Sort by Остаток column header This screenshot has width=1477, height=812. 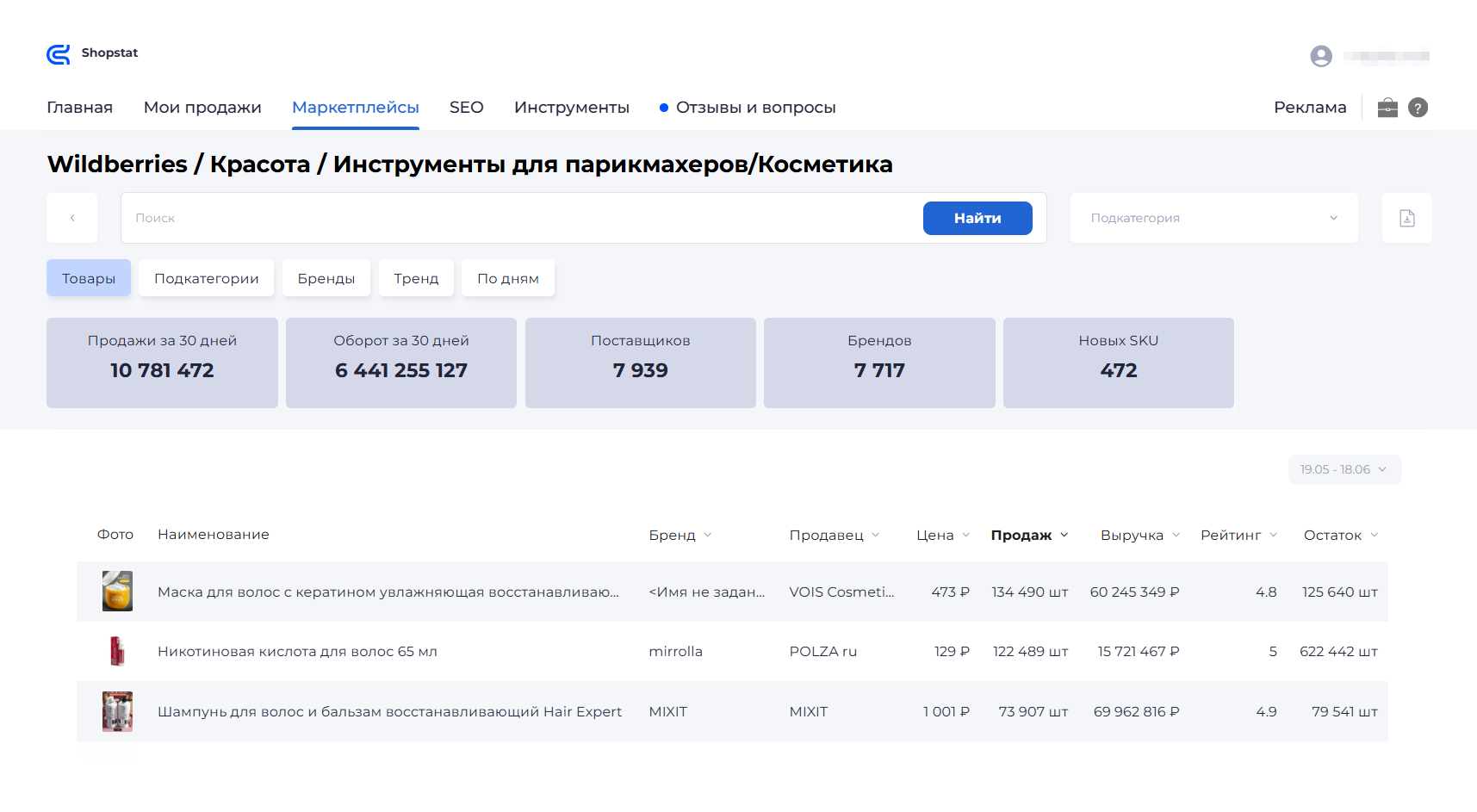coord(1341,535)
